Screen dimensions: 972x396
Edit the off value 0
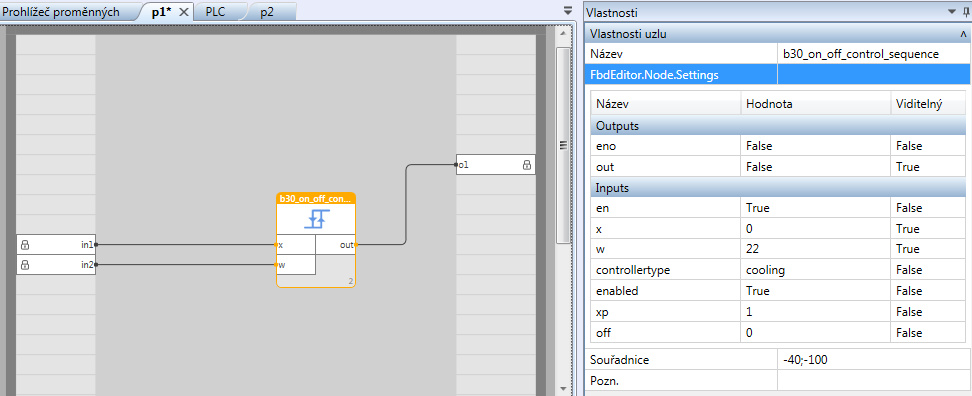point(816,332)
